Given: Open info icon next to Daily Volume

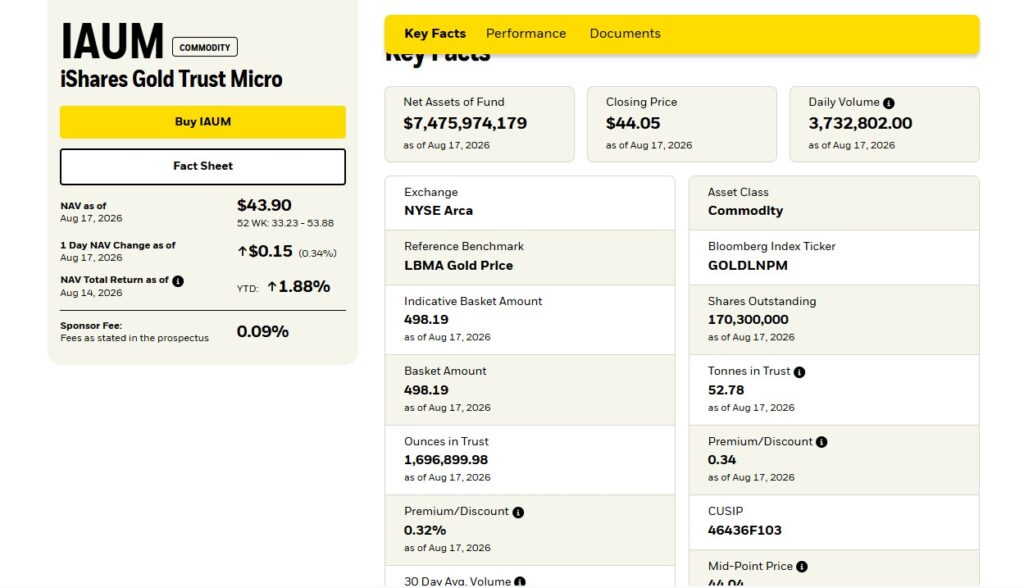Looking at the screenshot, I should [888, 103].
